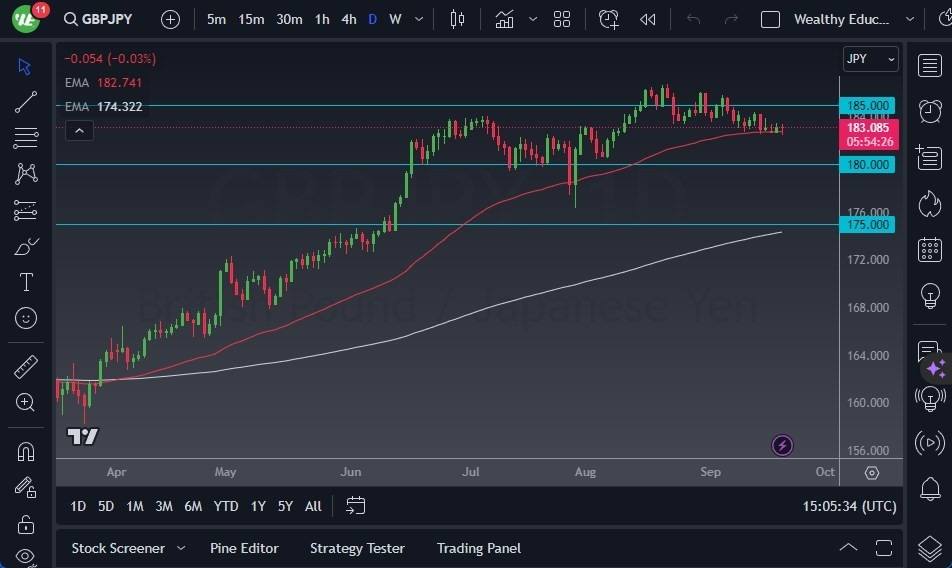This screenshot has width=952, height=568.
Task: Switch to the 15m timeframe
Action: pos(251,19)
